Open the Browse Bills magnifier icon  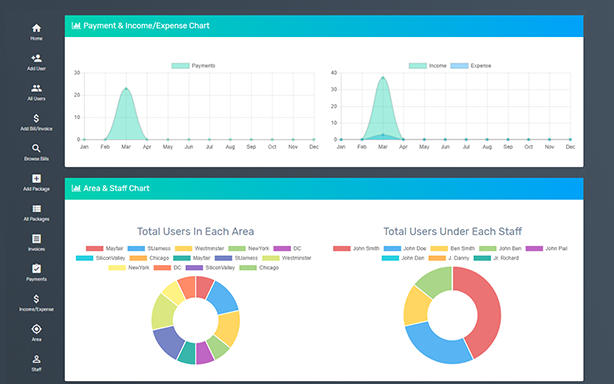click(36, 148)
